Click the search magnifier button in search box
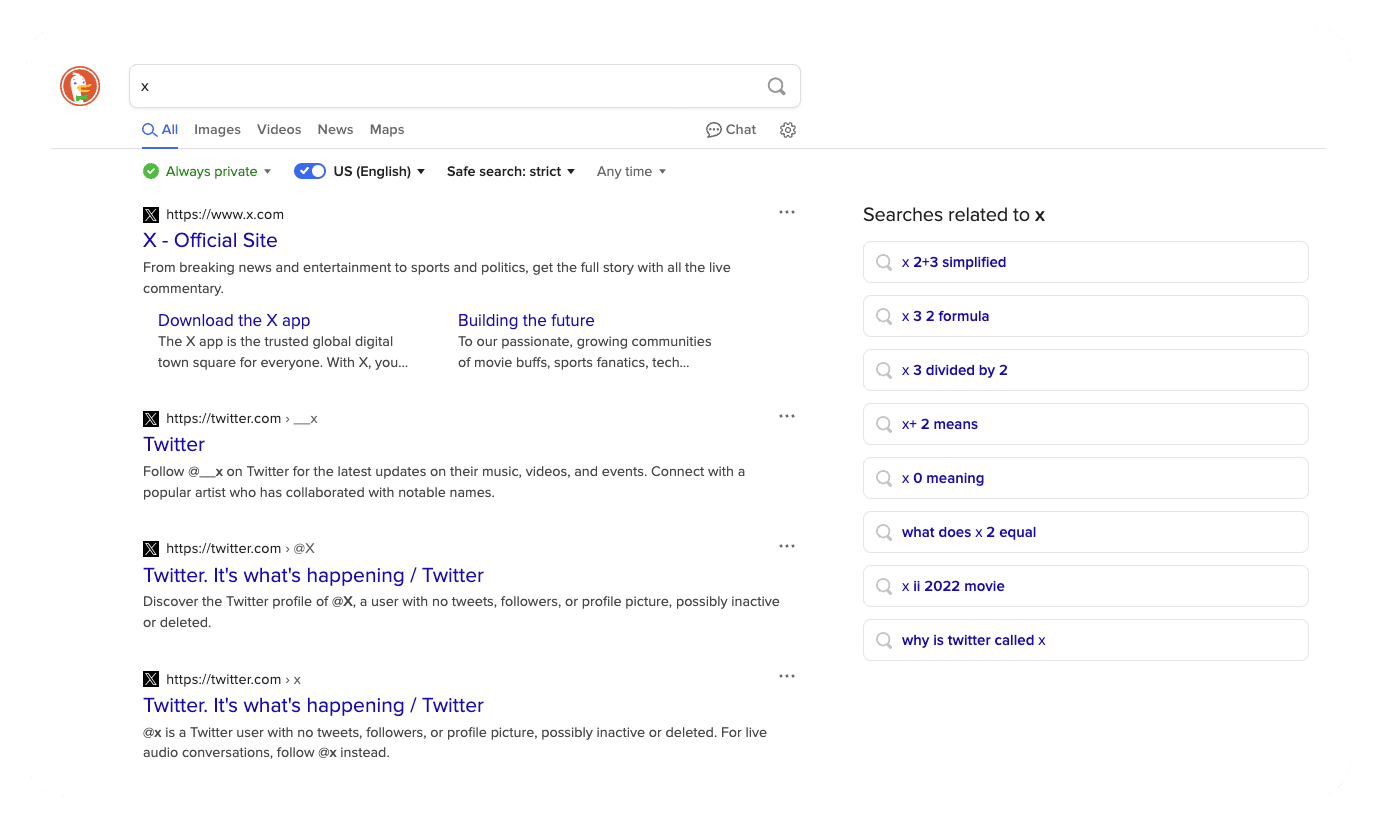This screenshot has height=823, width=1377. click(x=777, y=86)
